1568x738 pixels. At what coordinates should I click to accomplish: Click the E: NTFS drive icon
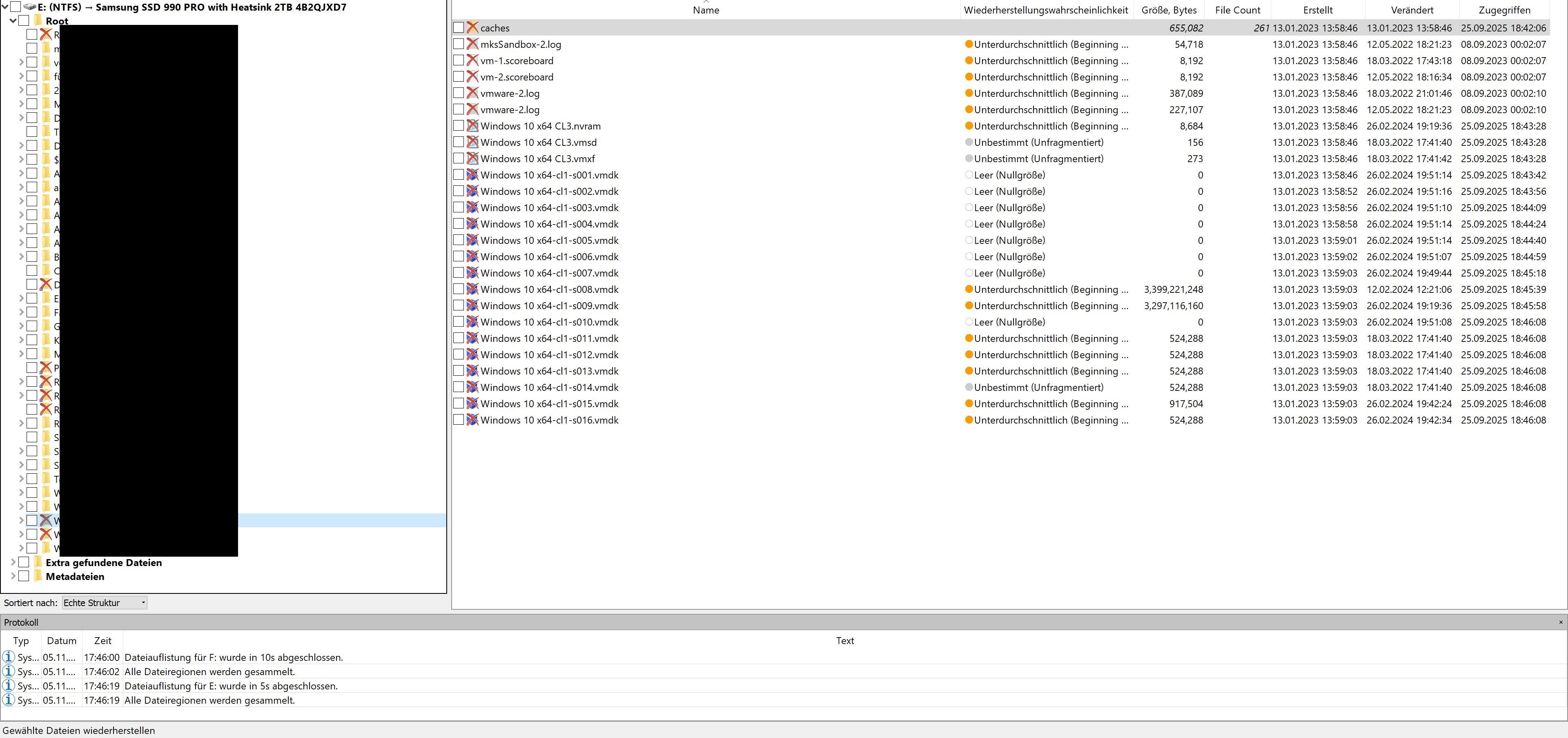pos(30,7)
